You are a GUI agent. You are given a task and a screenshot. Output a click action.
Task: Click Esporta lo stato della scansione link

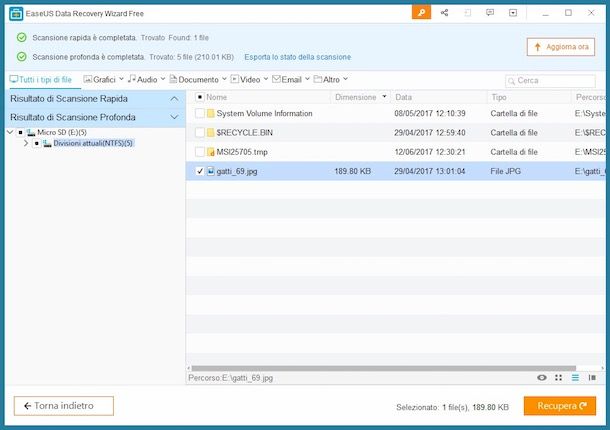(x=298, y=57)
